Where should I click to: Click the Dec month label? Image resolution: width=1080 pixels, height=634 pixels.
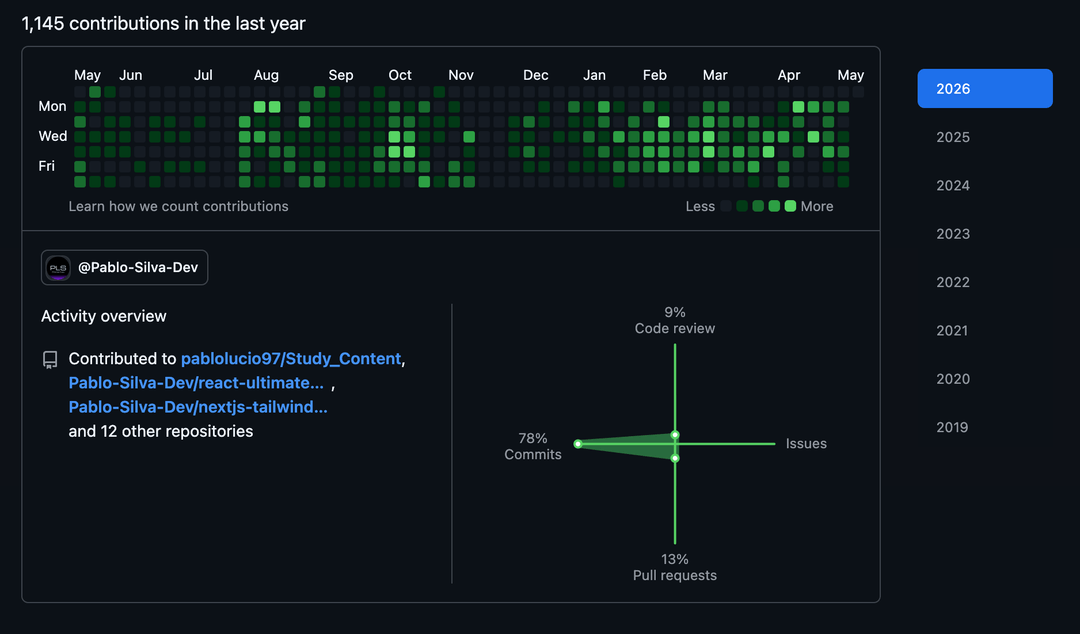[x=536, y=75]
